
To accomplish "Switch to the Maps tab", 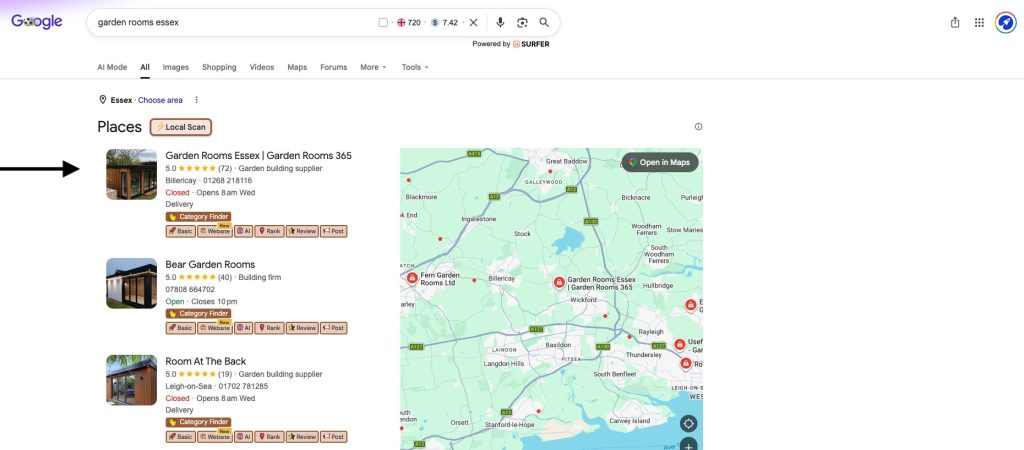I will [x=297, y=67].
